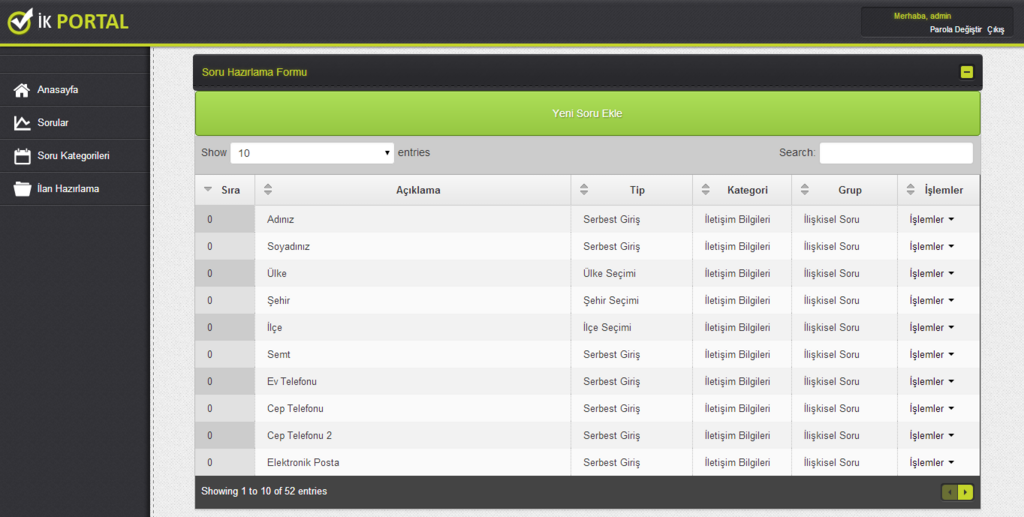Sort table by Sıra column
Image resolution: width=1024 pixels, height=517 pixels.
(x=224, y=190)
